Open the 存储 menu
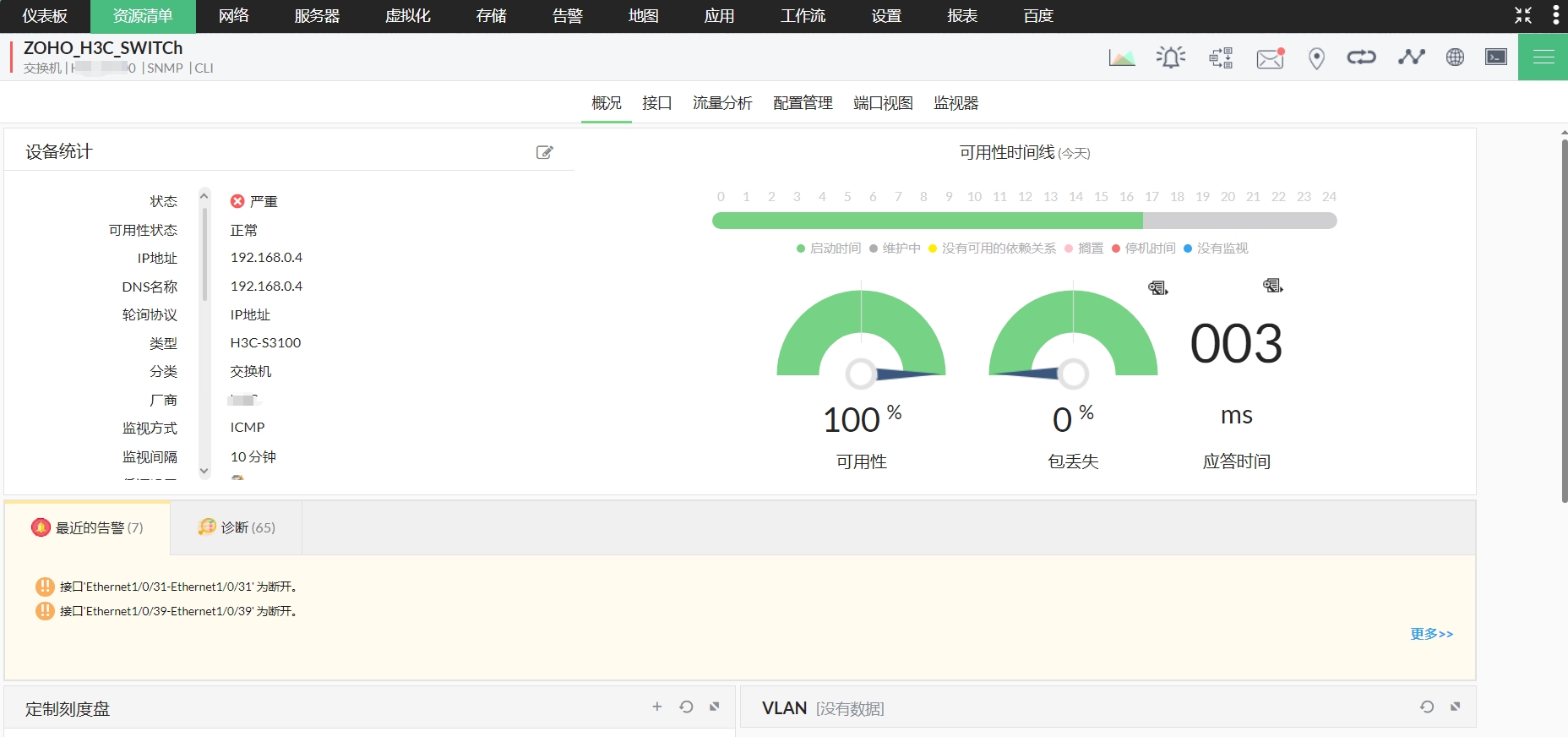Viewport: 1568px width, 737px height. 491,16
